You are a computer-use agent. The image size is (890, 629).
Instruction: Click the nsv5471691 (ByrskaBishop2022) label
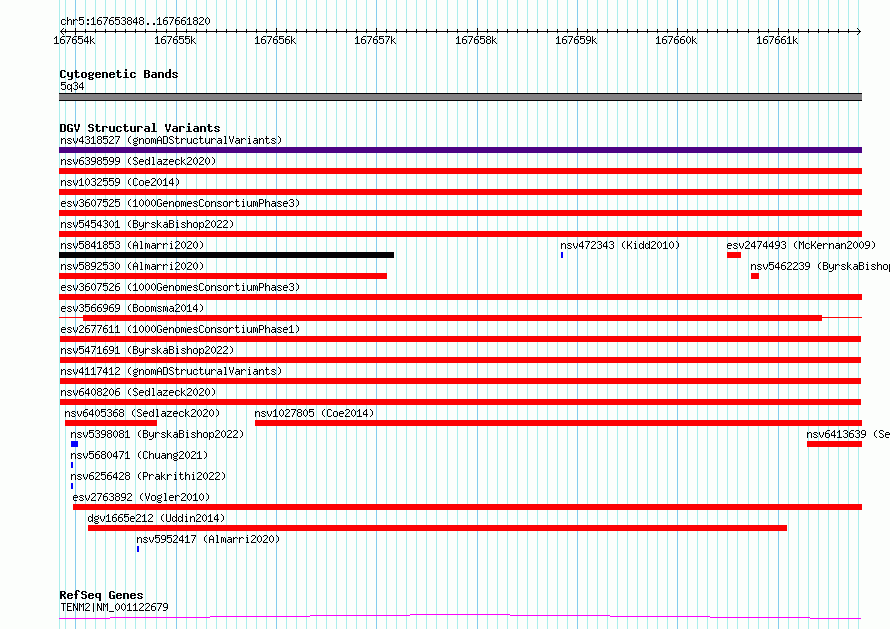147,350
